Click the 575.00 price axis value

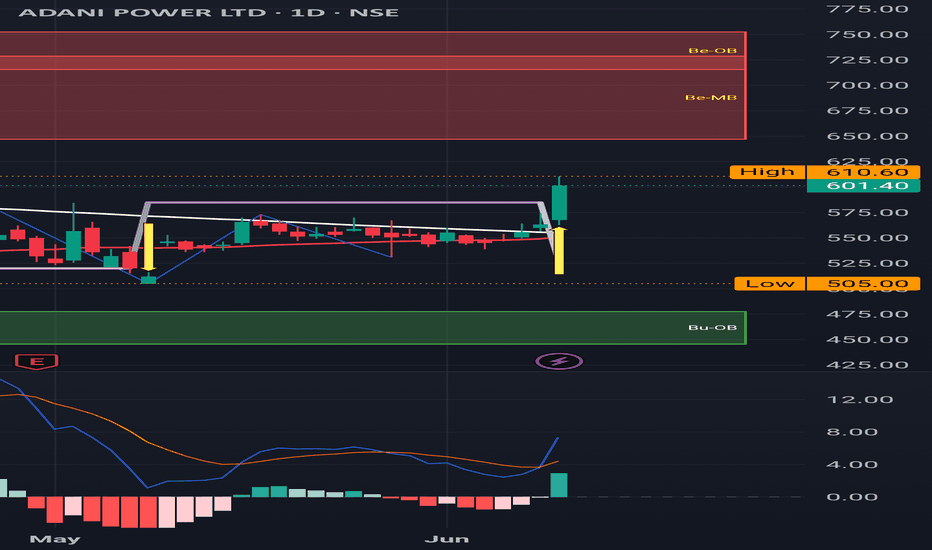(867, 212)
